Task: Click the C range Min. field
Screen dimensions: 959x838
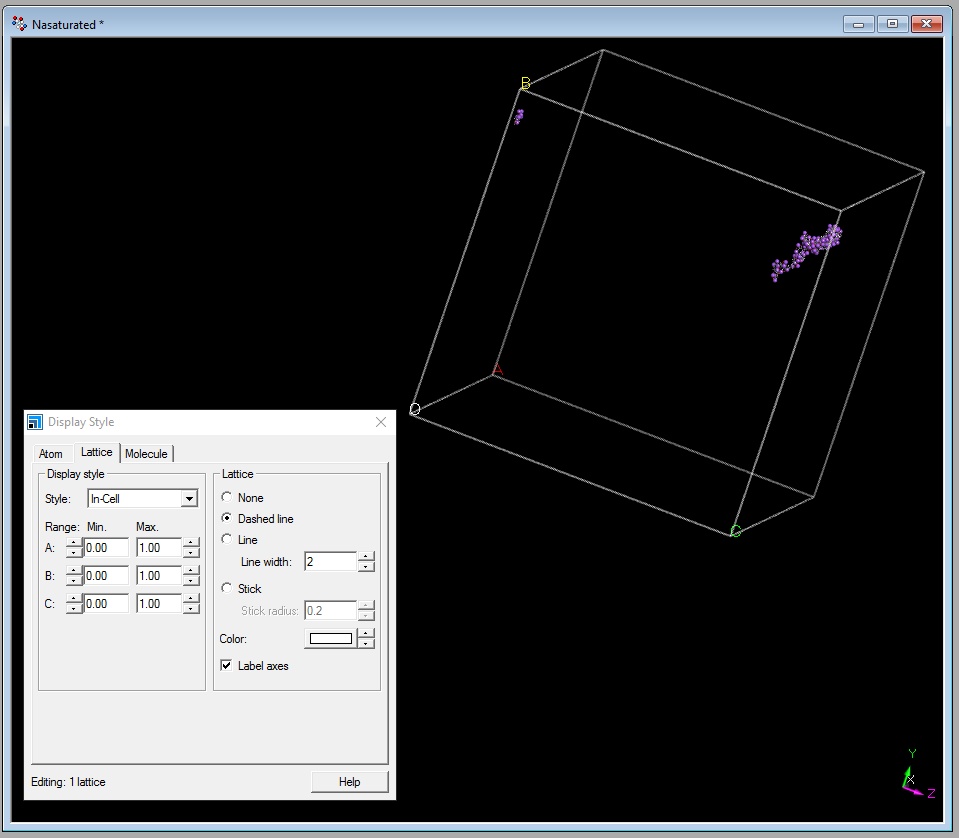Action: (x=106, y=604)
